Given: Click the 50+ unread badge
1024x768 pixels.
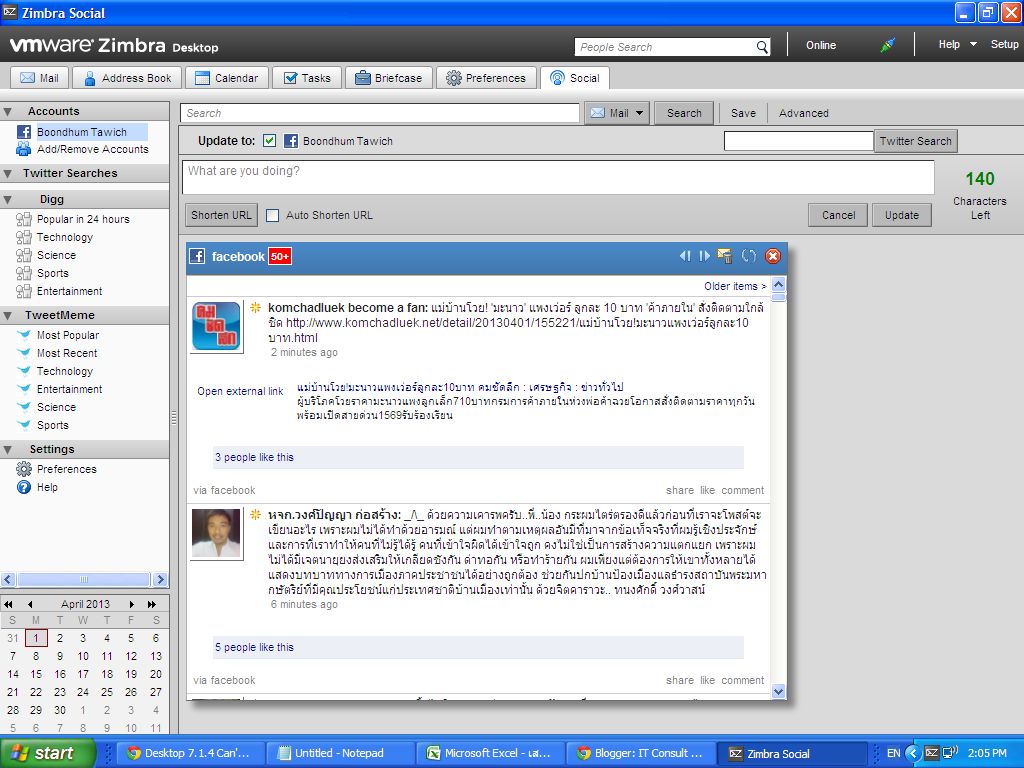Looking at the screenshot, I should click(280, 257).
